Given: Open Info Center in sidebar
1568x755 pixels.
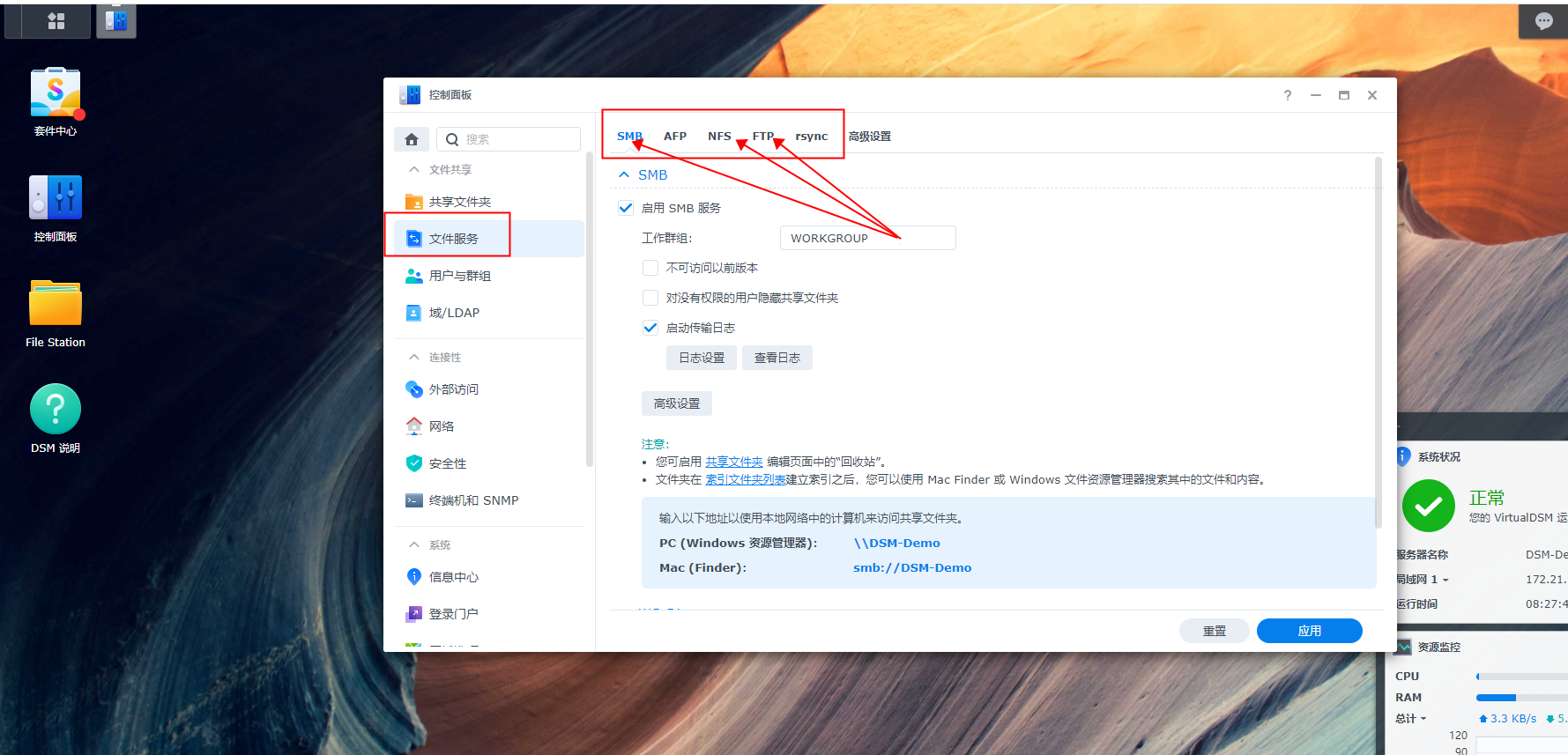Looking at the screenshot, I should click(488, 577).
